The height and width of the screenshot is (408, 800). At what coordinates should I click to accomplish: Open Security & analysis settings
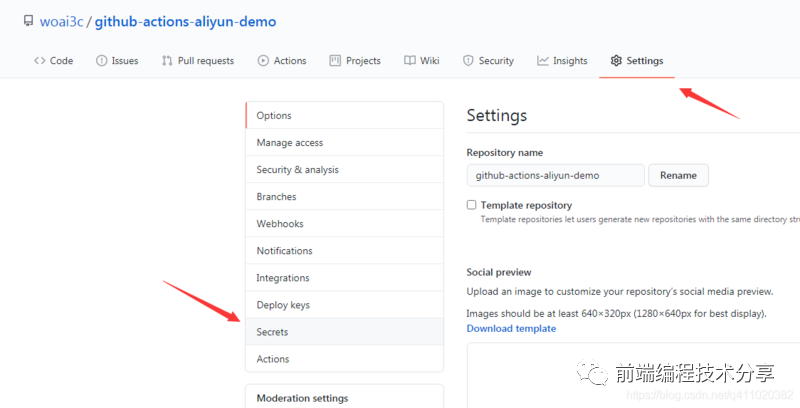[x=344, y=169]
